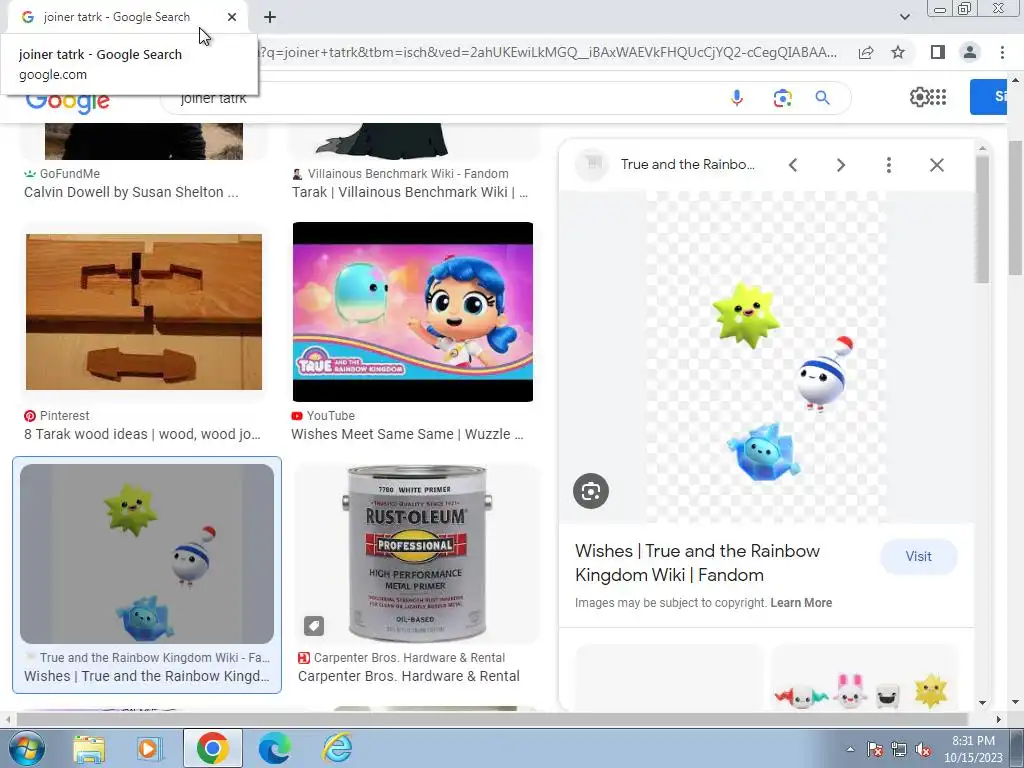Start voice search with the microphone icon
Viewport: 1024px width, 768px height.
737,98
